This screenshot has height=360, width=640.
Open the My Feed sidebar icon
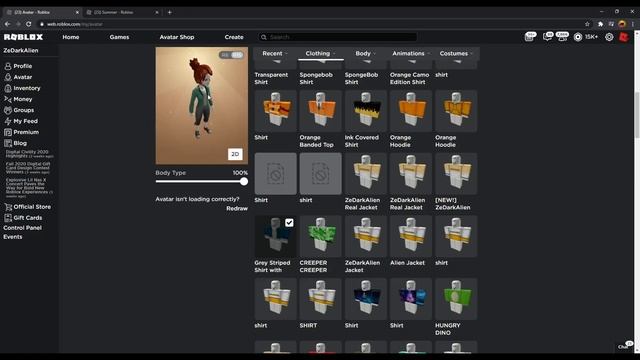coord(8,121)
